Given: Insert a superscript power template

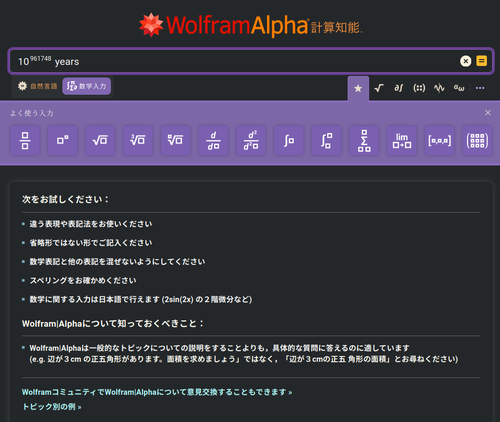Looking at the screenshot, I should [63, 140].
